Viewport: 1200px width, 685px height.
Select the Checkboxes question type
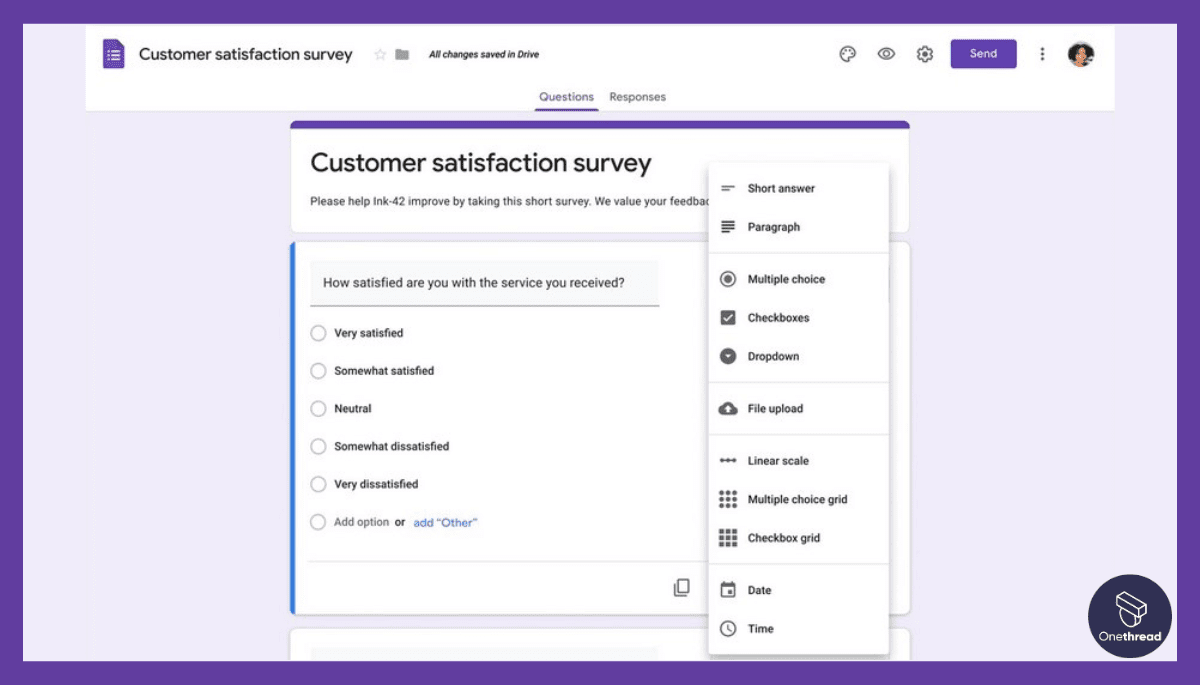pos(777,317)
